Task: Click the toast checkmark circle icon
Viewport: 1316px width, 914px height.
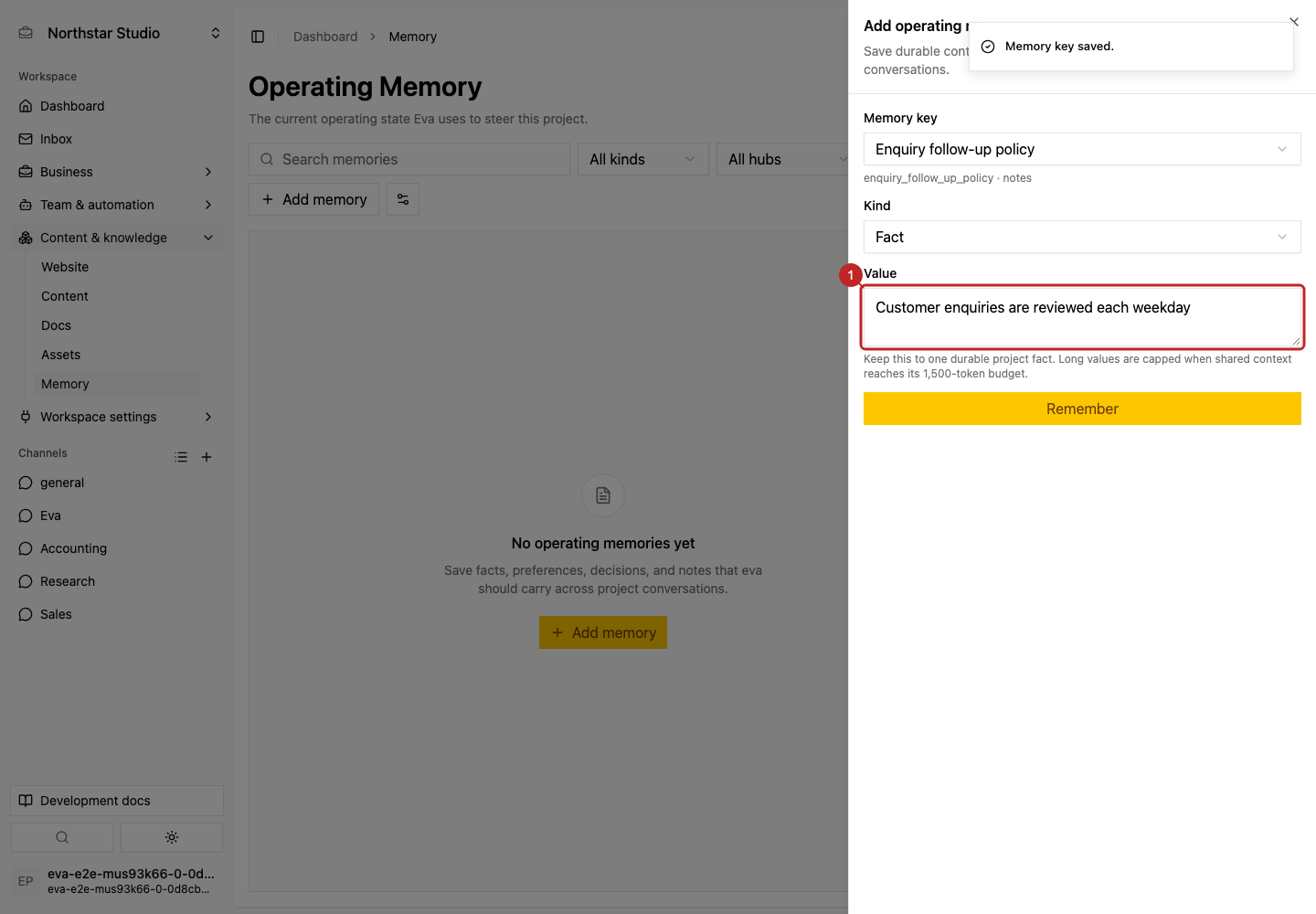Action: tap(988, 47)
